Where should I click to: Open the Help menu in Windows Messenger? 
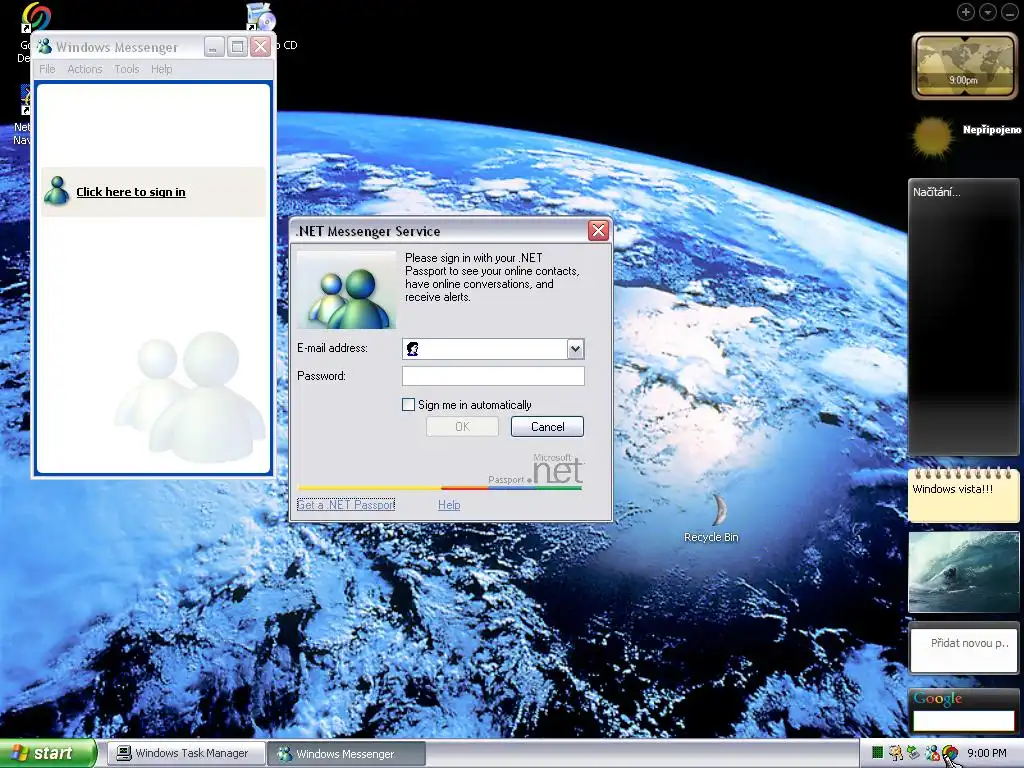pos(161,69)
